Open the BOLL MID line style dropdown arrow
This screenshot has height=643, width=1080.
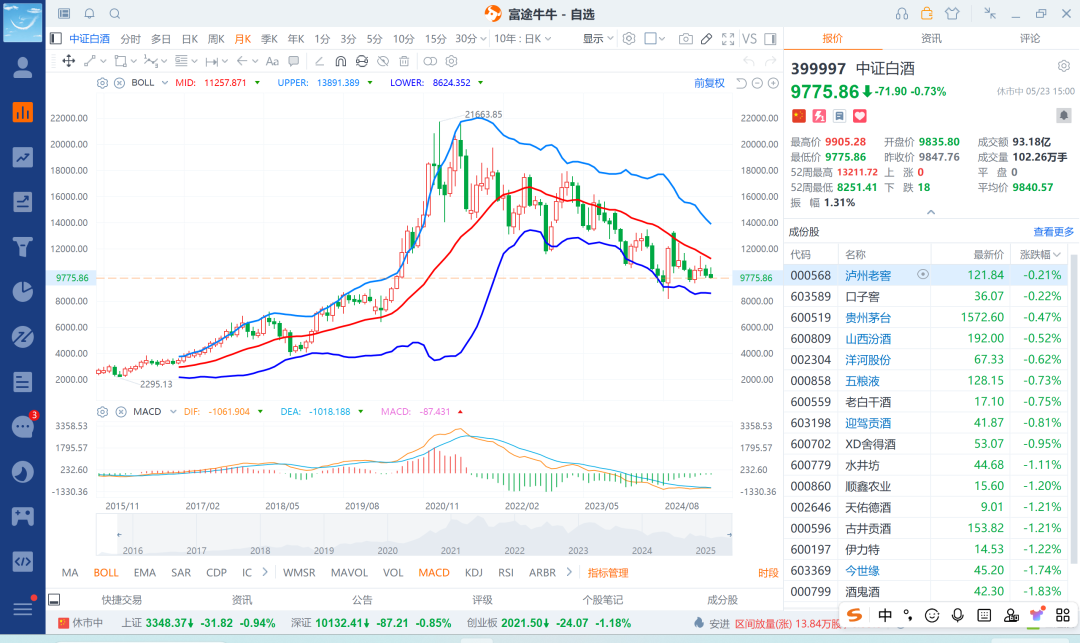[258, 83]
